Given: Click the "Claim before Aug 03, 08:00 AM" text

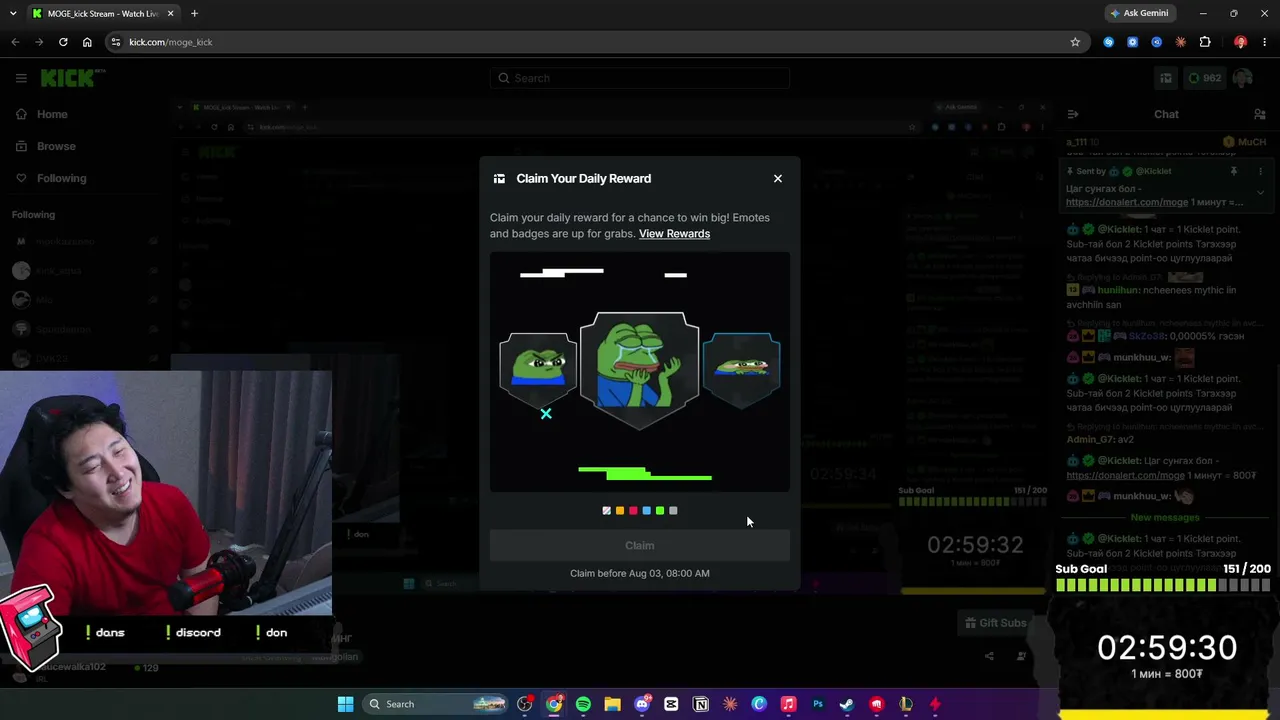Looking at the screenshot, I should coord(640,573).
